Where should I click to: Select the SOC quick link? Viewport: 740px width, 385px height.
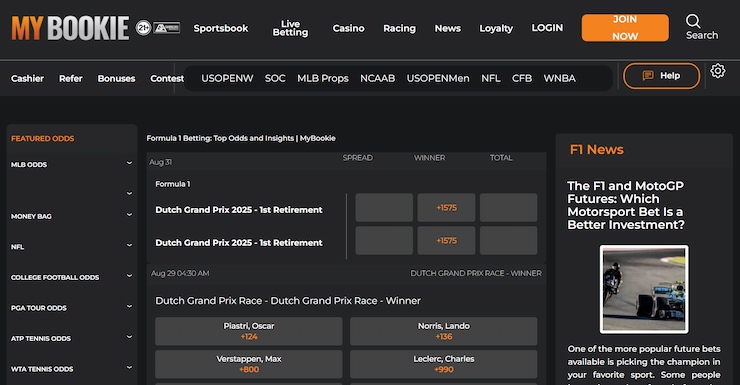[275, 78]
